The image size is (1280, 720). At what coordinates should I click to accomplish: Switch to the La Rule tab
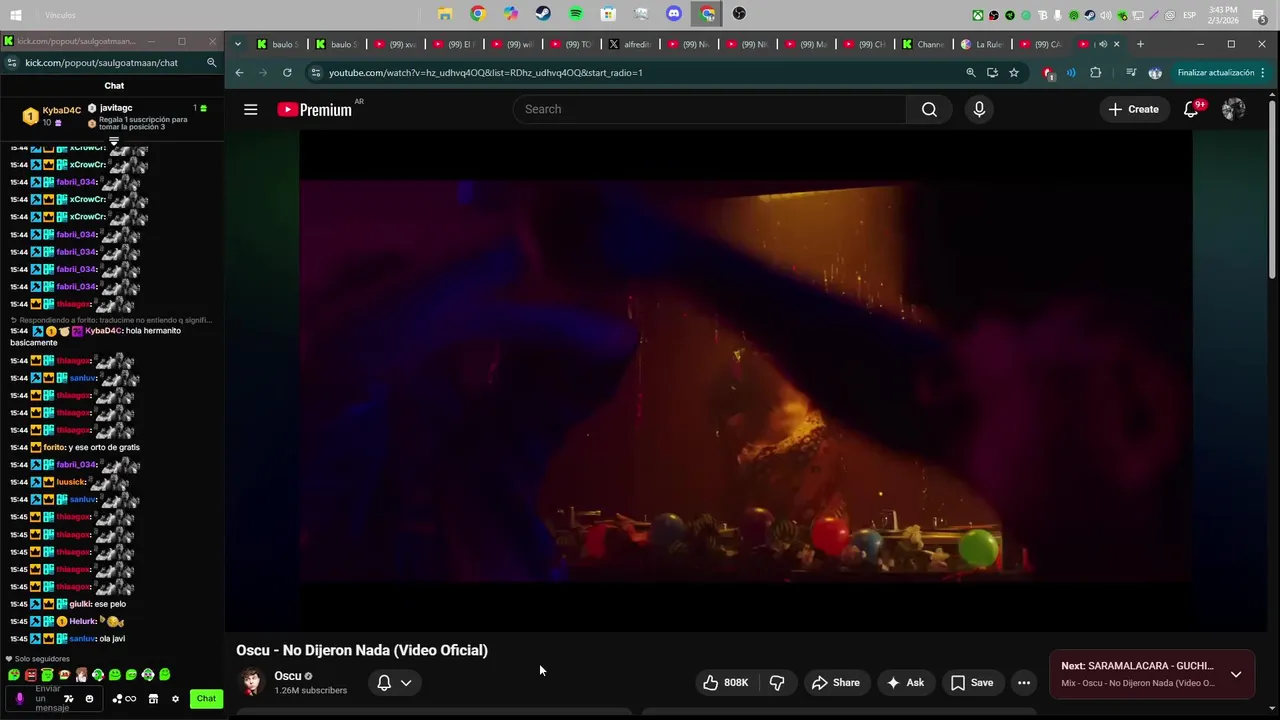(984, 44)
